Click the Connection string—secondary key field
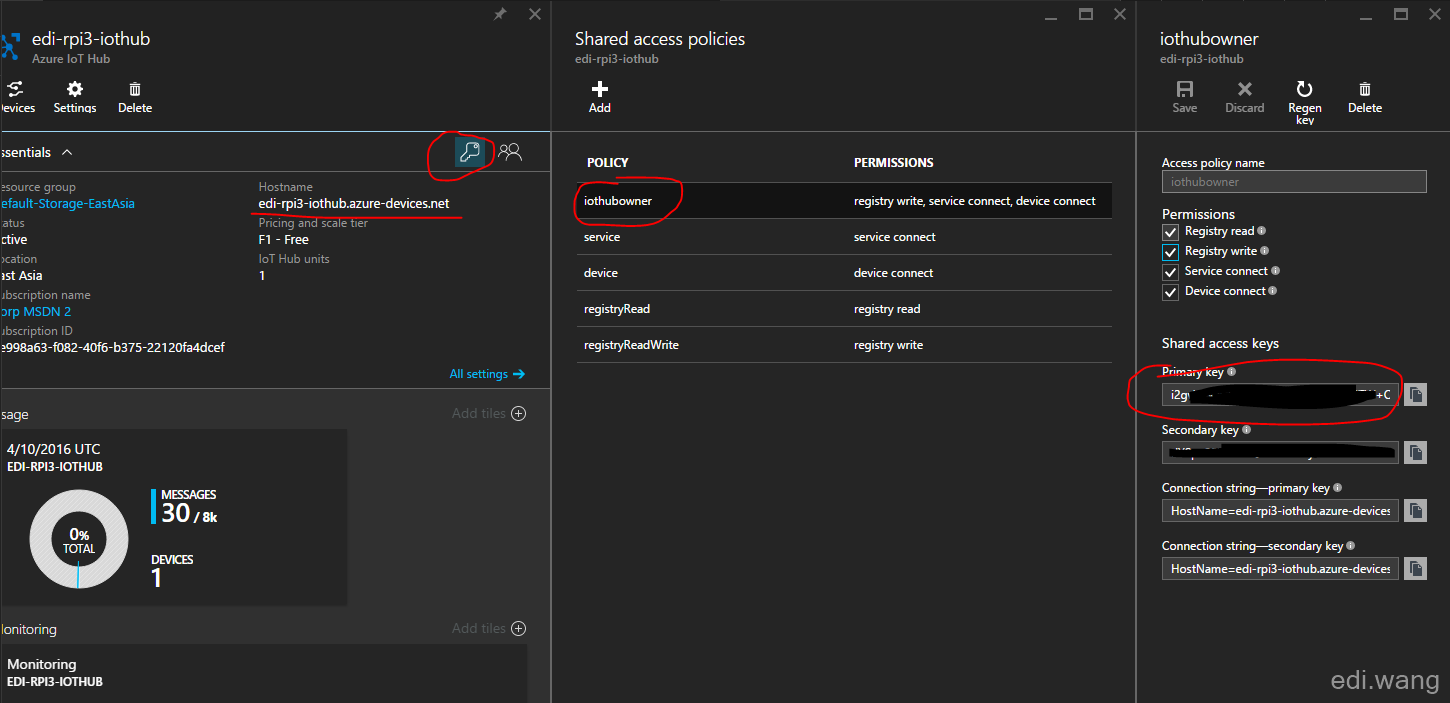This screenshot has height=703, width=1450. [1280, 569]
